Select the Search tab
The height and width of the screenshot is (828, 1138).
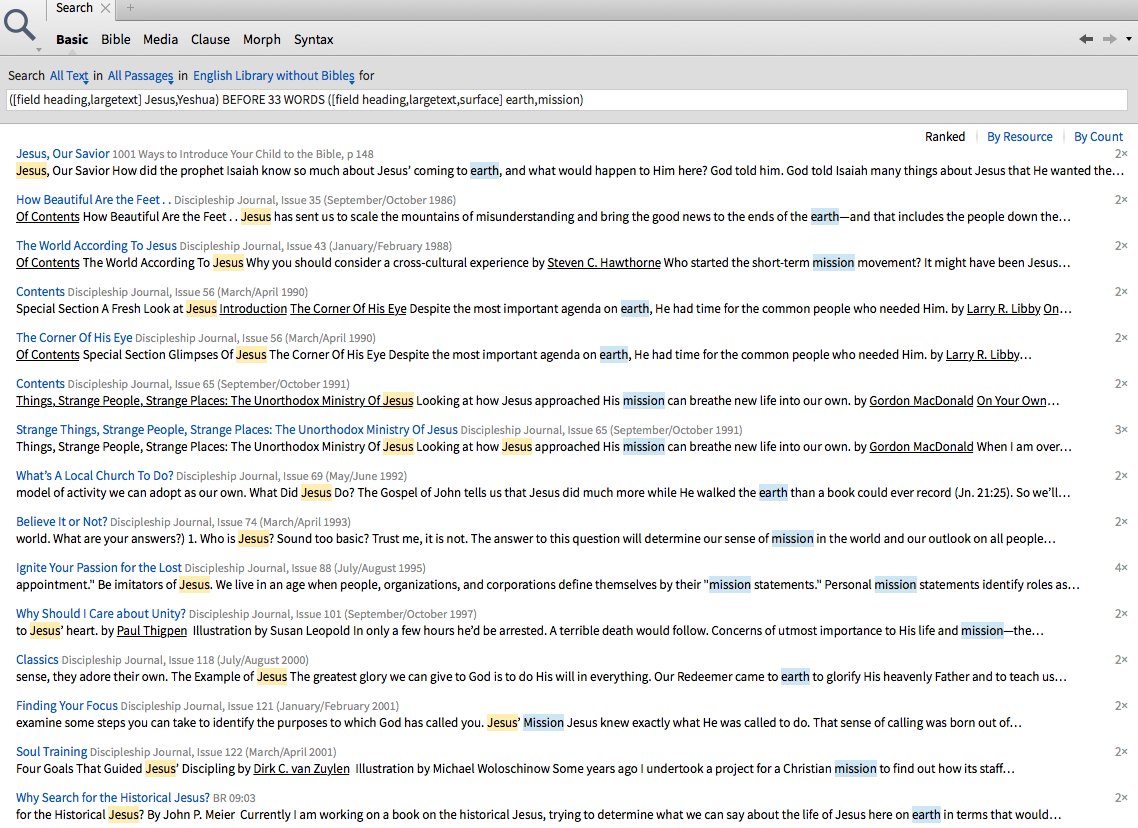pyautogui.click(x=74, y=8)
